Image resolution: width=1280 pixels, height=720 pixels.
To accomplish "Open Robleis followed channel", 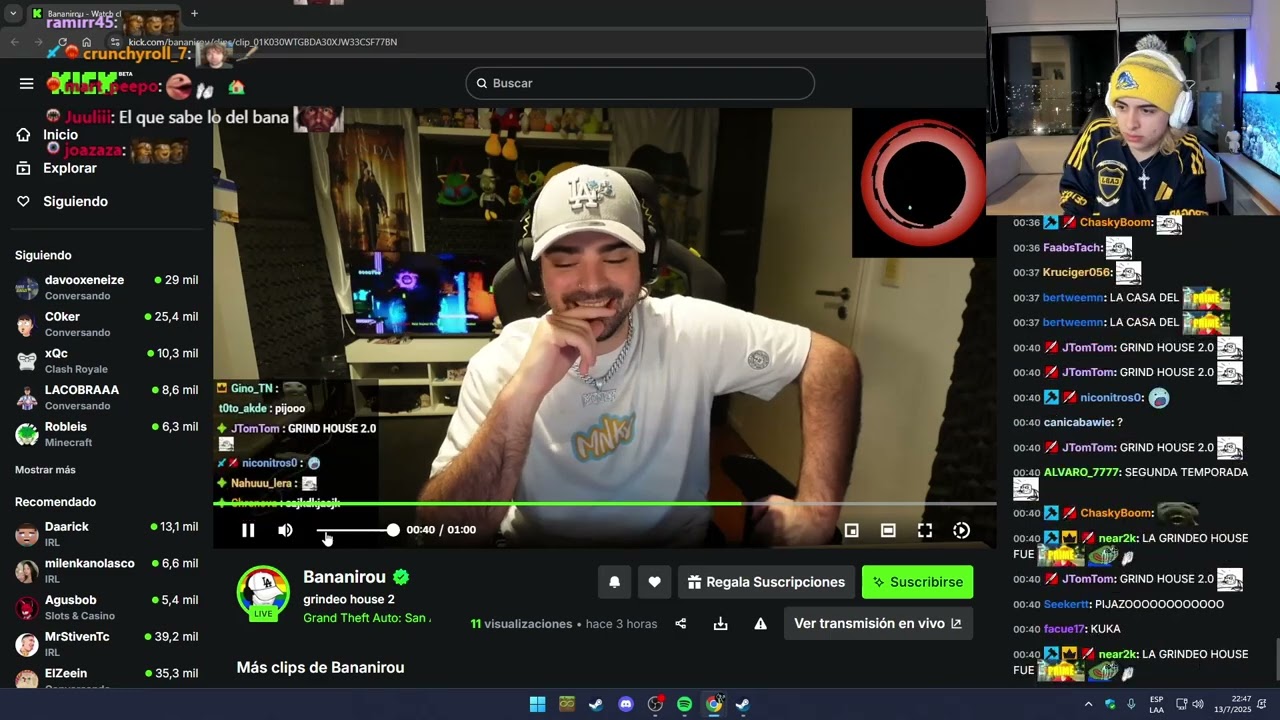I will [x=106, y=434].
